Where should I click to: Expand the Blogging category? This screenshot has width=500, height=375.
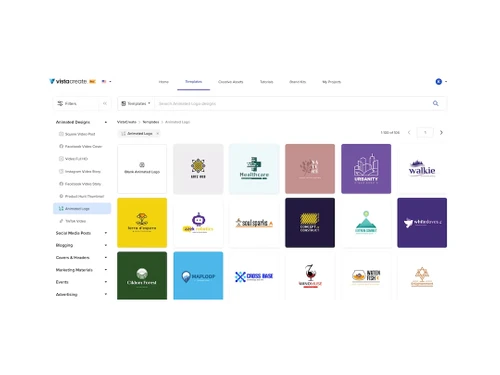pyautogui.click(x=106, y=245)
